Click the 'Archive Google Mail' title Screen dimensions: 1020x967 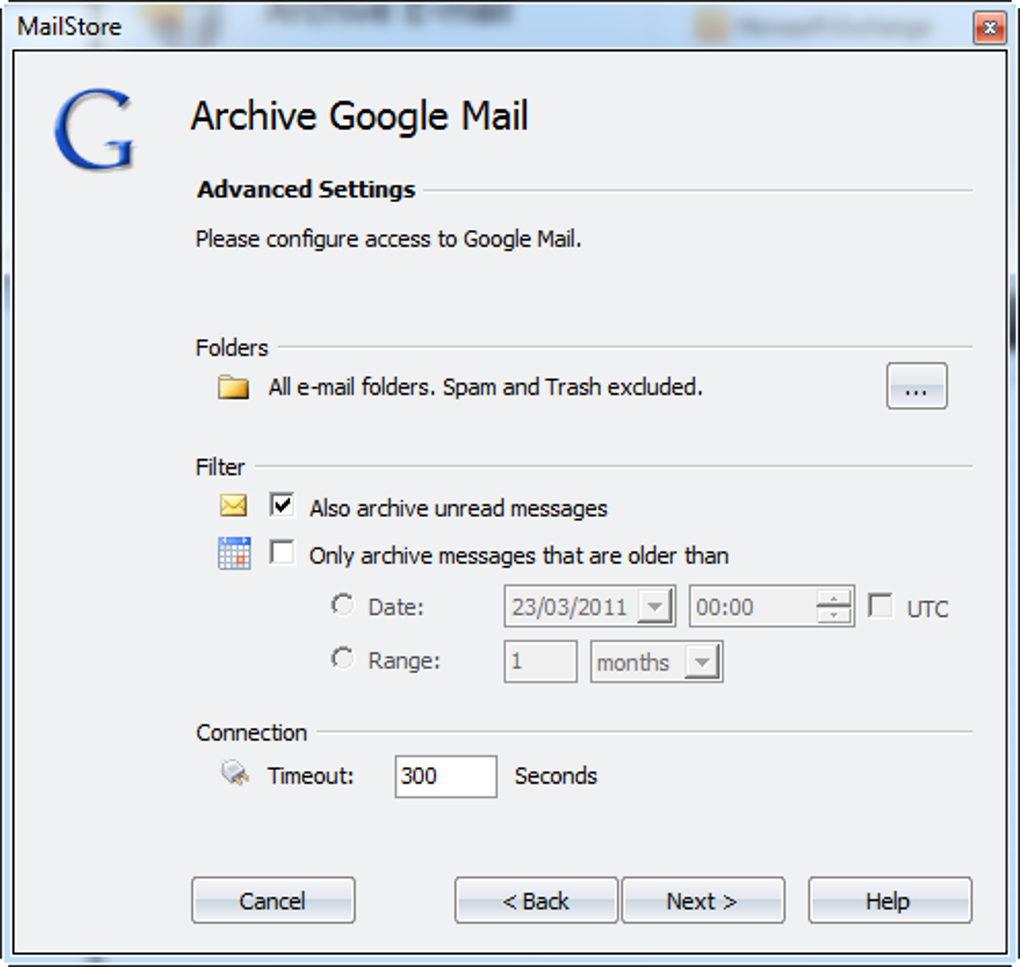pos(359,116)
